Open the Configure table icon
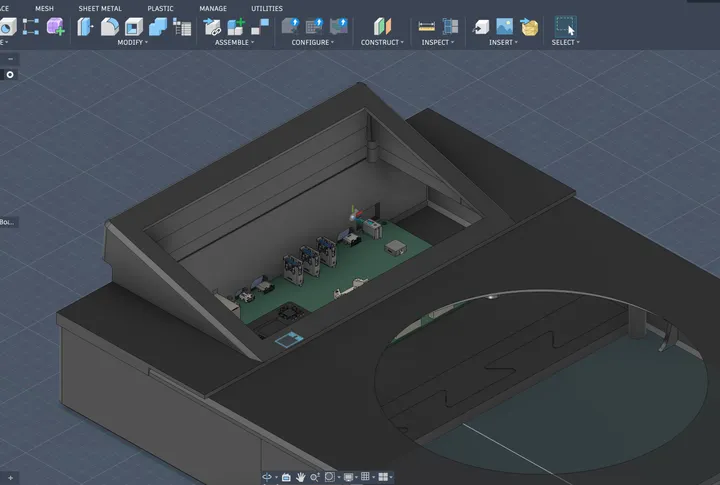 tap(315, 27)
